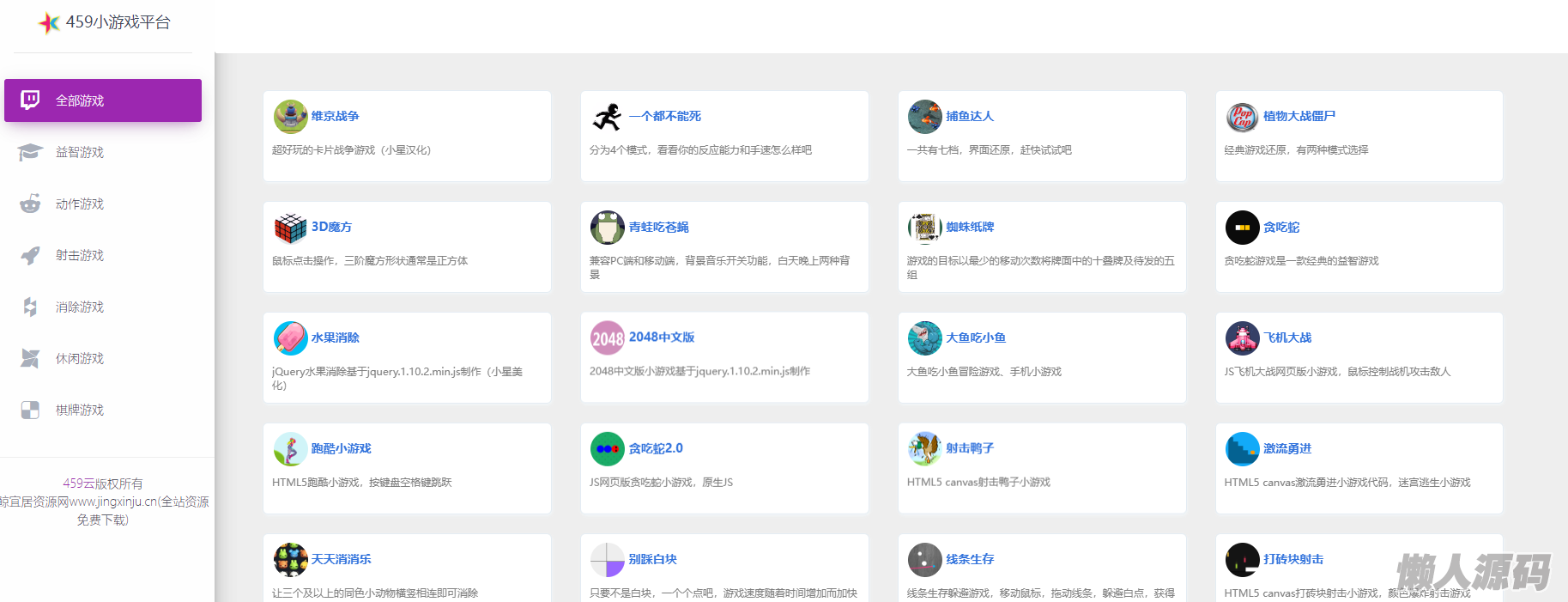Click the 2048中文版 pink game icon
This screenshot has width=1568, height=602.
[608, 338]
